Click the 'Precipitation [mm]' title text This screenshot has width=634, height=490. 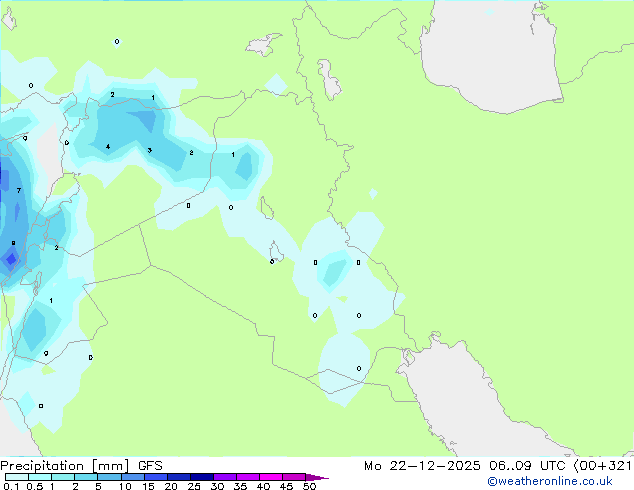click(65, 466)
